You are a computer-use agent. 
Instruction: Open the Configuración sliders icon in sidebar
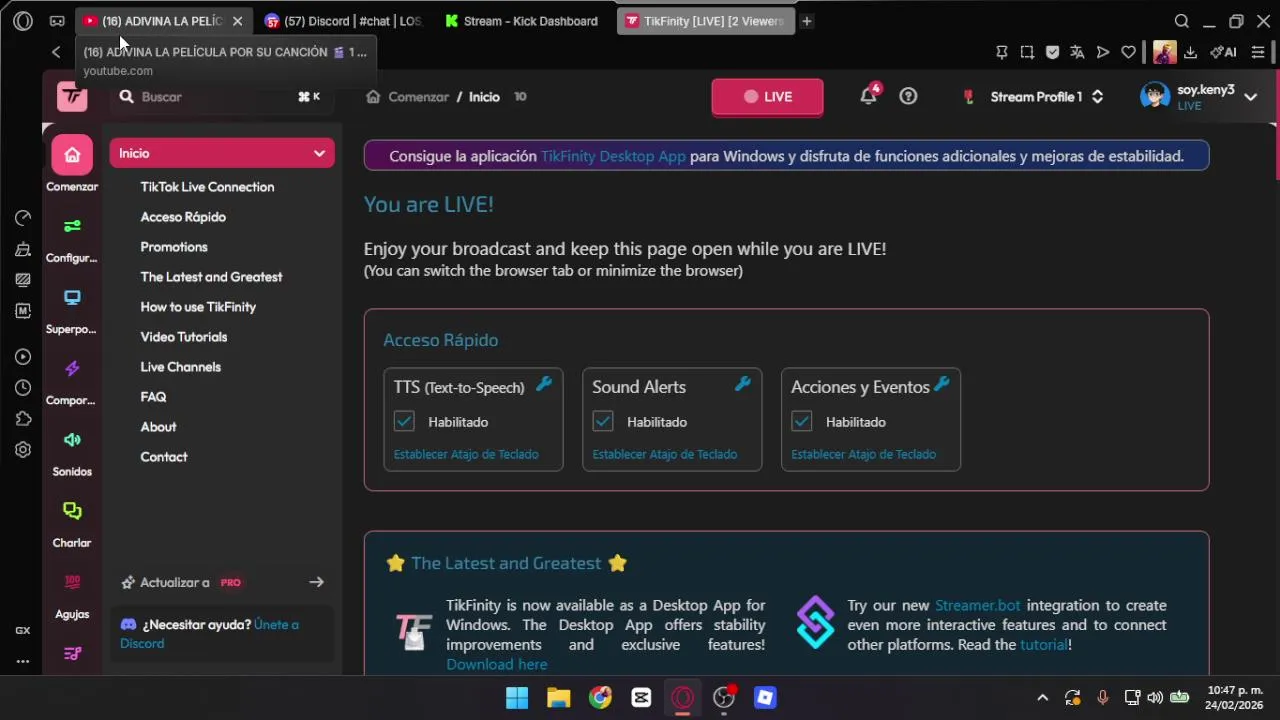click(72, 226)
